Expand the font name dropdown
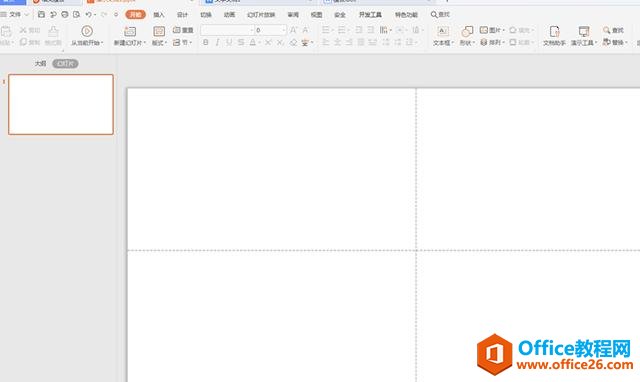 (x=252, y=30)
